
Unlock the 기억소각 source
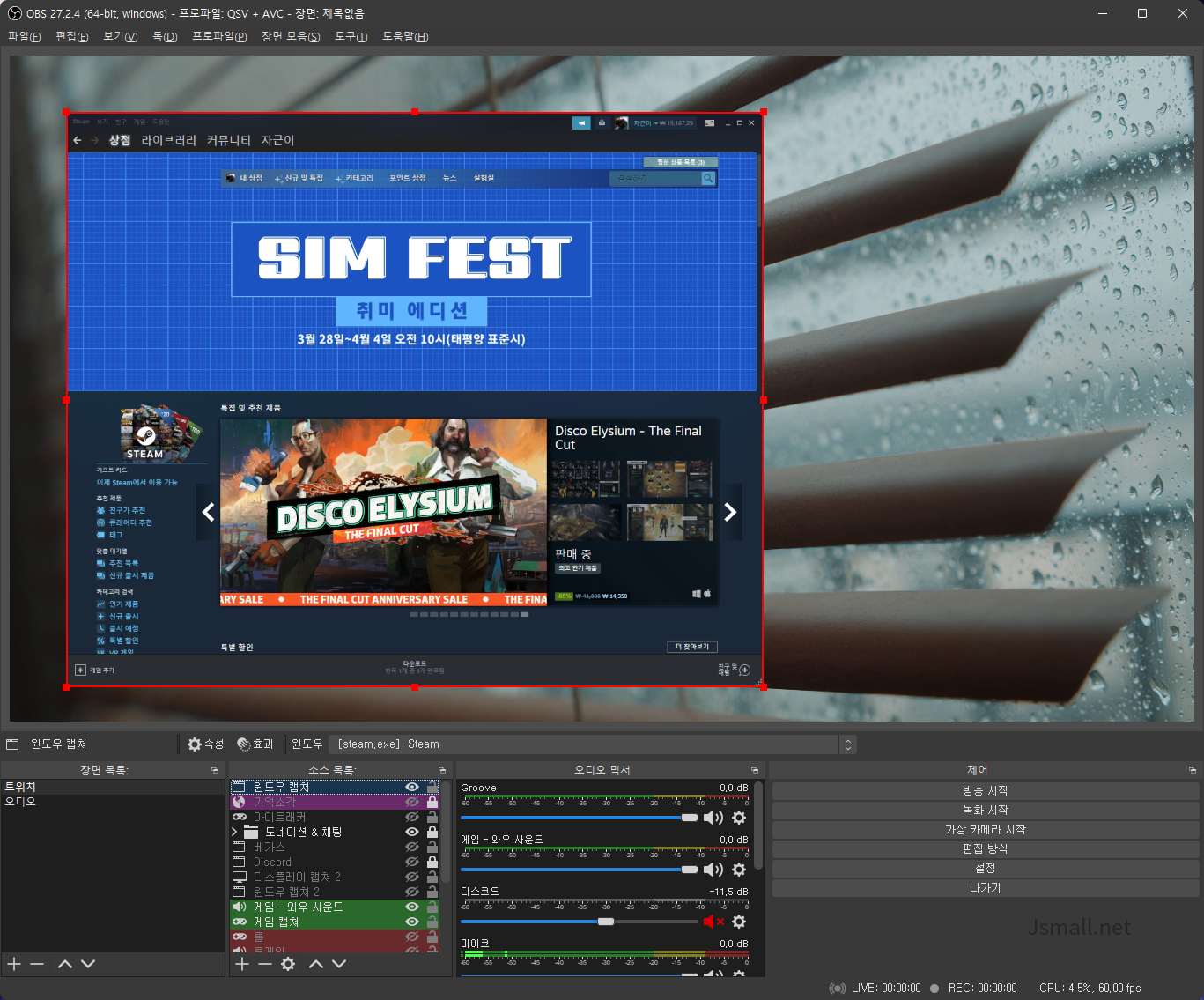tap(432, 802)
